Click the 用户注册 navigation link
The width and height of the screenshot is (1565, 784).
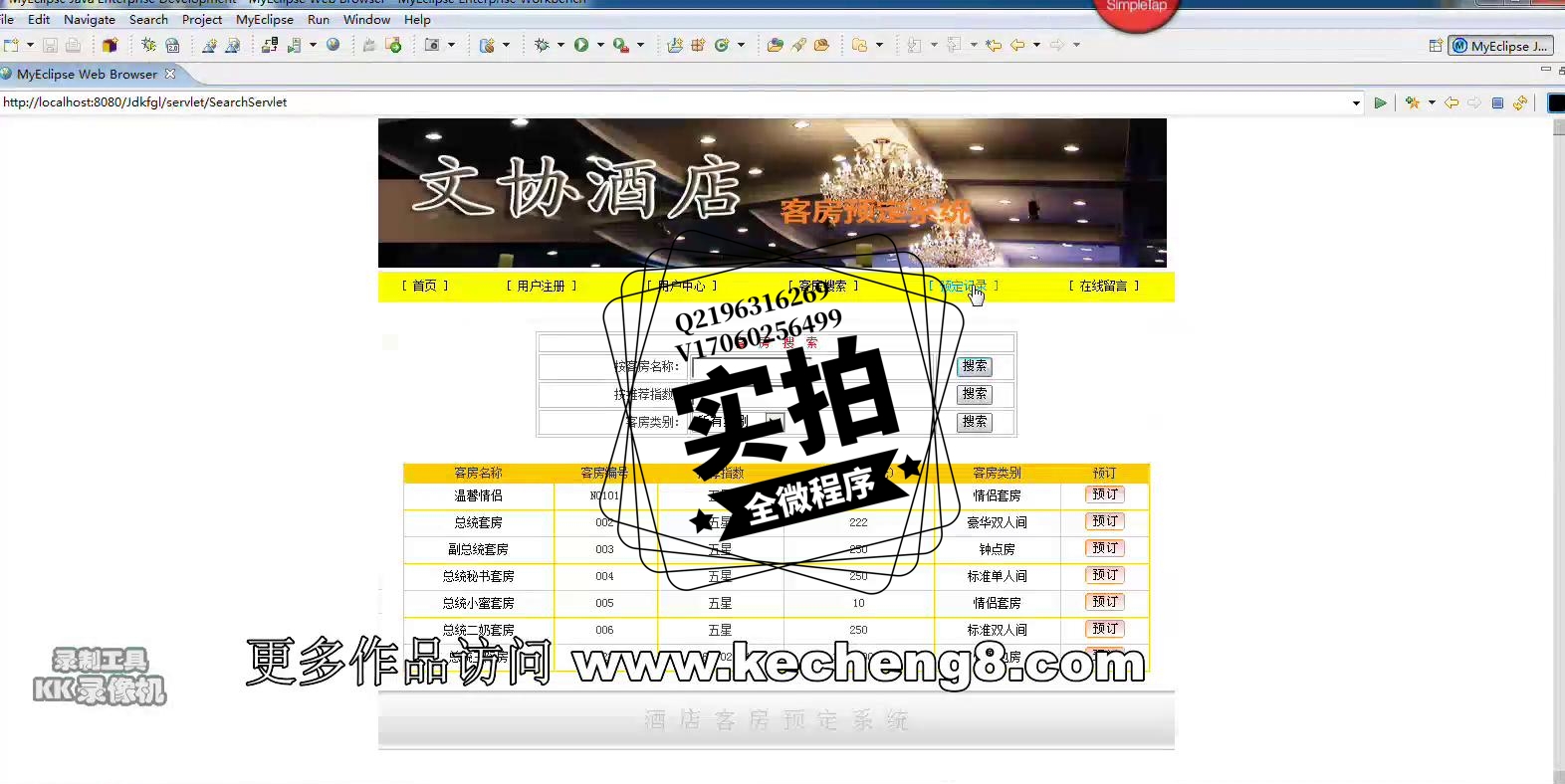point(542,286)
